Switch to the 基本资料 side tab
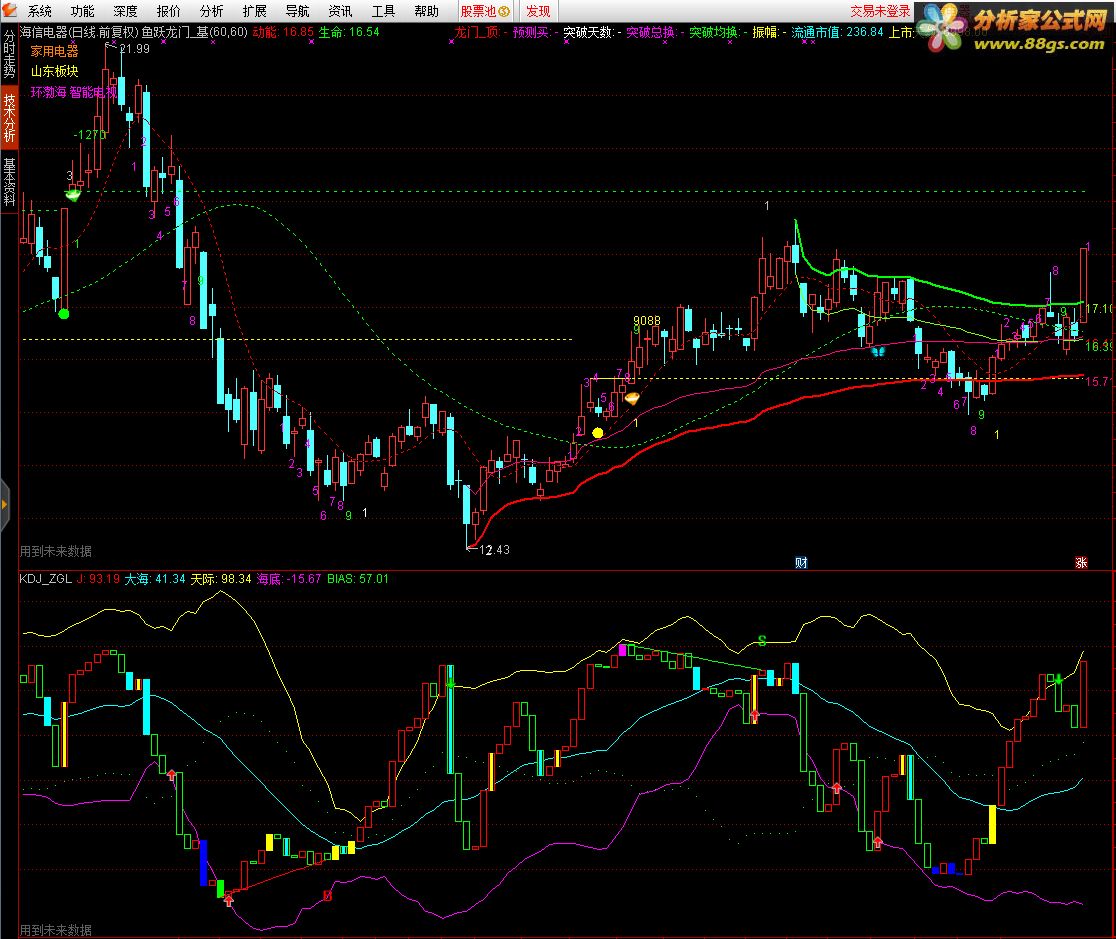Viewport: 1116px width, 939px height. click(x=9, y=181)
